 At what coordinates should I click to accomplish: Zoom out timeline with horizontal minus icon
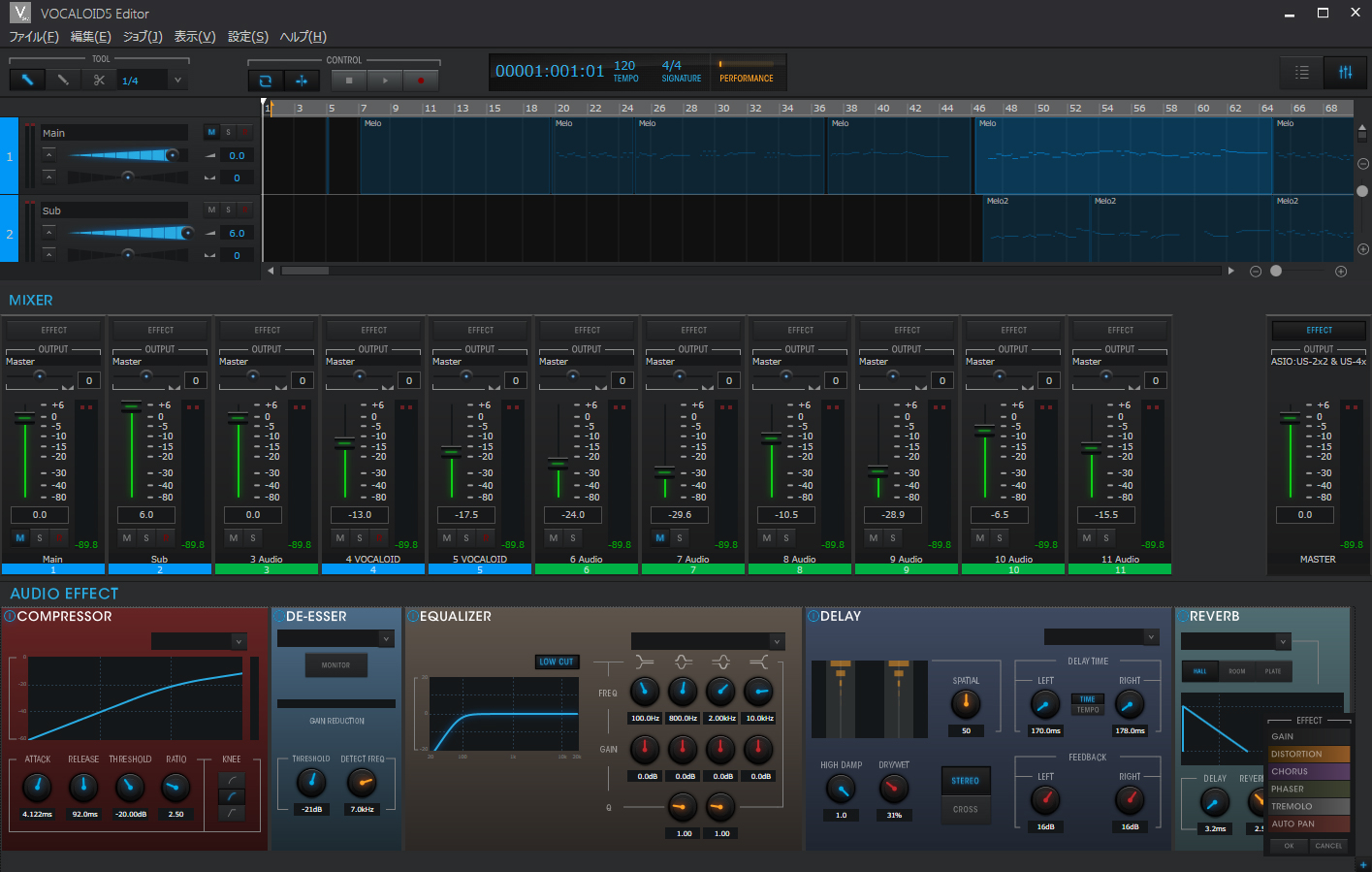click(1256, 272)
